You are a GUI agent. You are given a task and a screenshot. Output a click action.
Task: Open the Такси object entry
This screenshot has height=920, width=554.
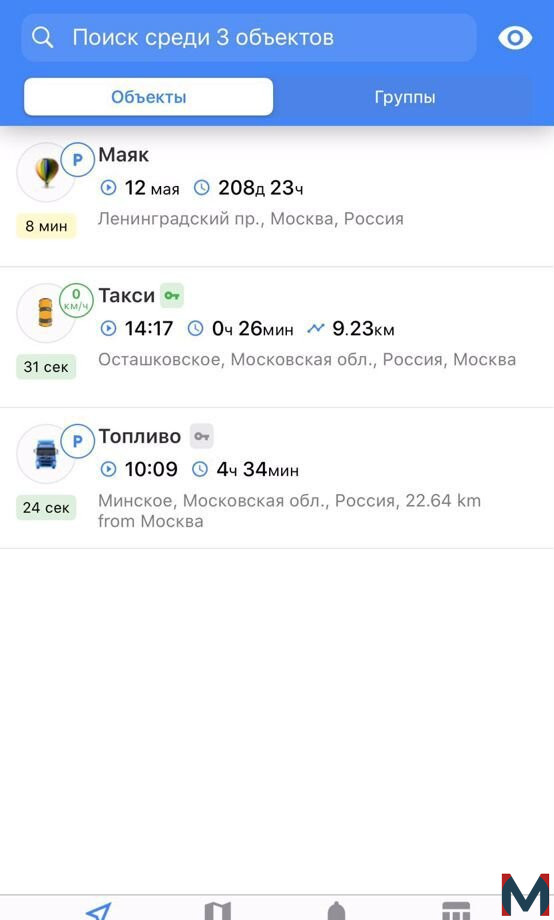[x=277, y=337]
